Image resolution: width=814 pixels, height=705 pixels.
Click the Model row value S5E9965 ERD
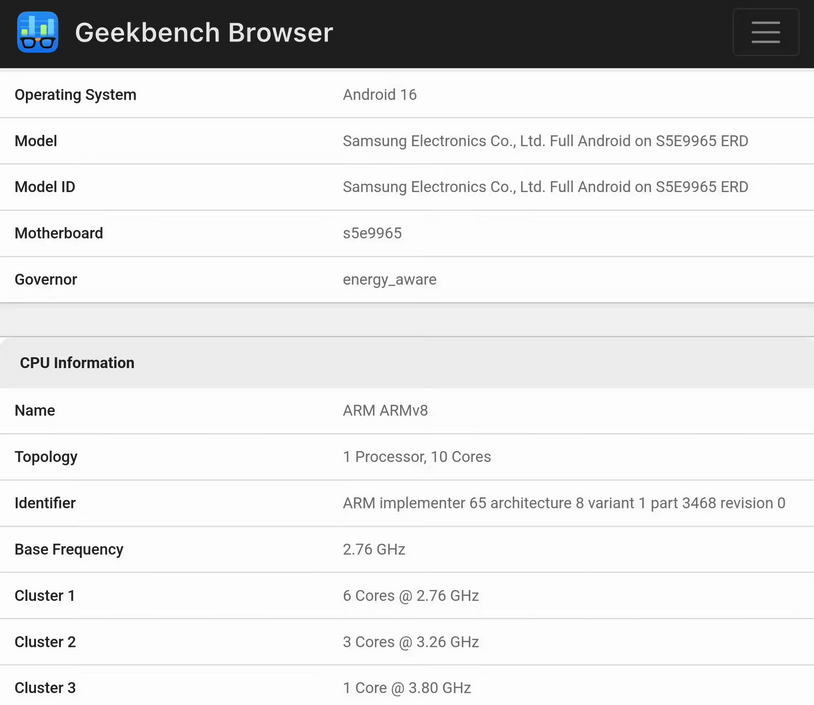tap(545, 140)
